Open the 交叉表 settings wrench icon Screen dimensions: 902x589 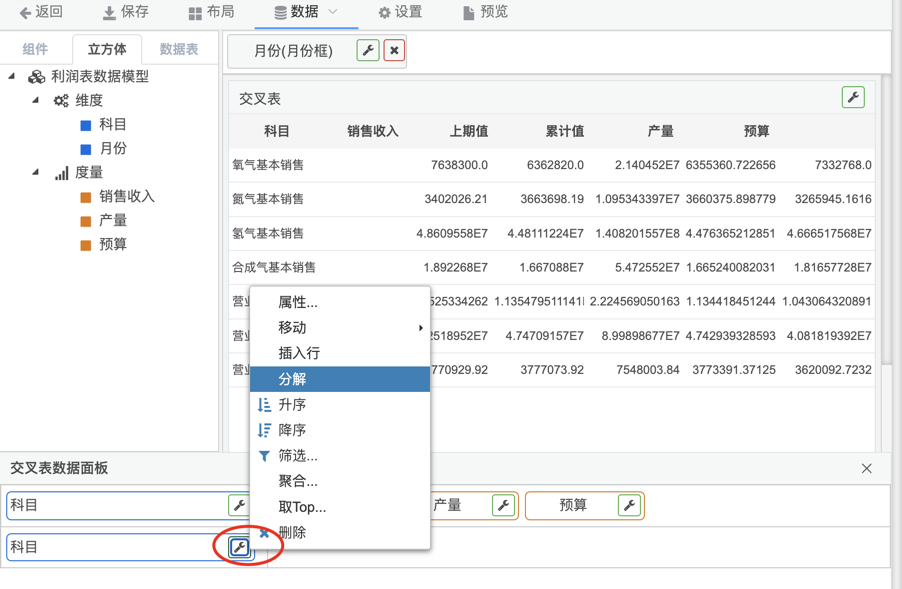(x=853, y=97)
